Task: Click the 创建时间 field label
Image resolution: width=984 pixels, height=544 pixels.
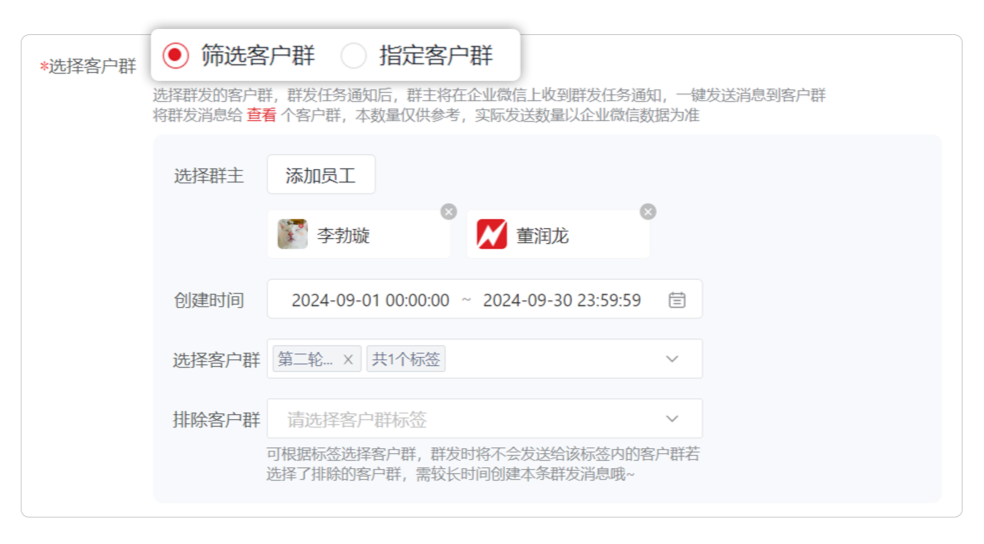Action: click(208, 300)
